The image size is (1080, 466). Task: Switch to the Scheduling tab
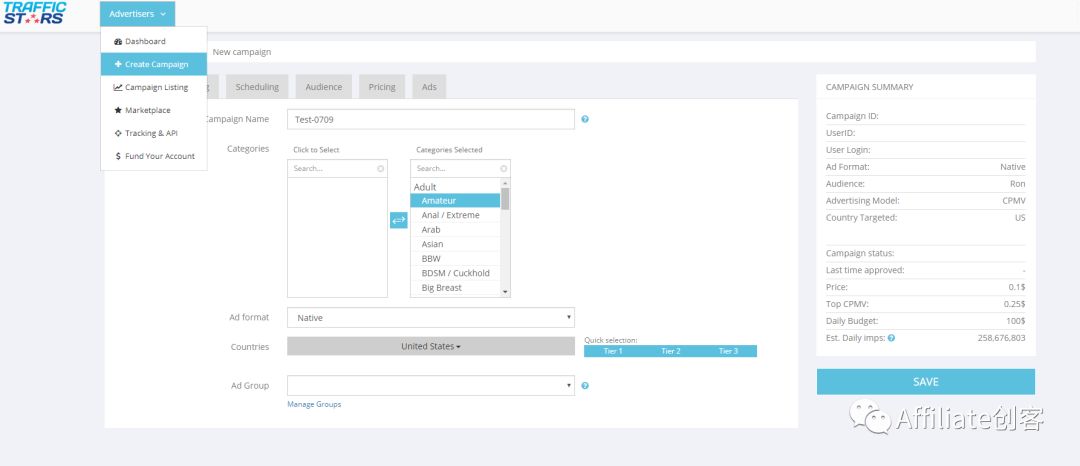[x=257, y=87]
